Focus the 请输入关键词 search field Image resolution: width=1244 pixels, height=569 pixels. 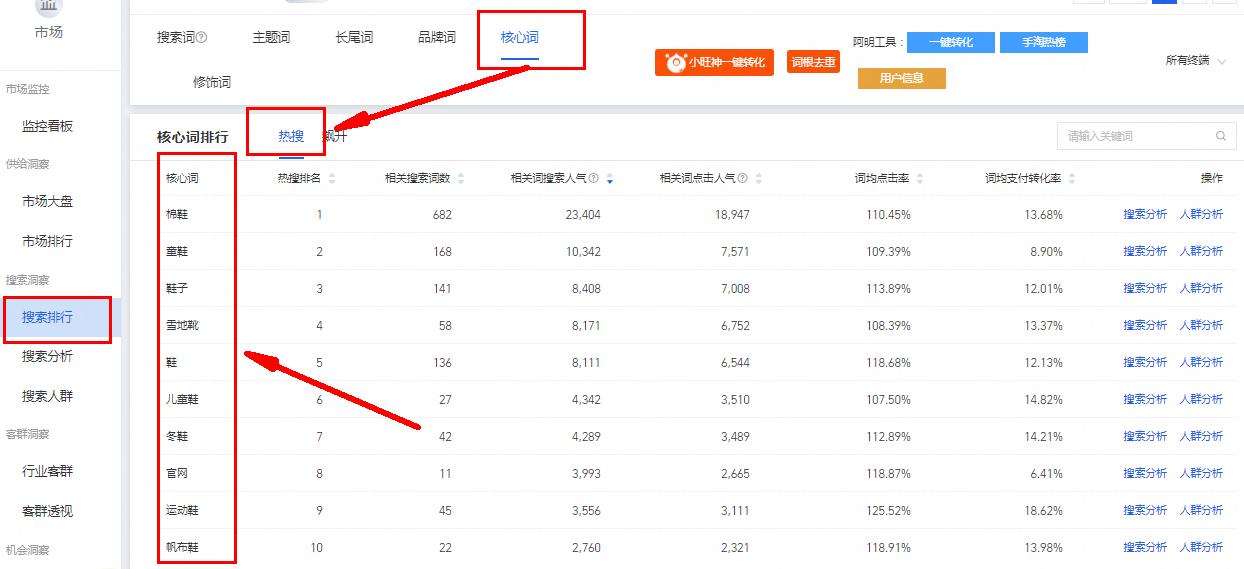coord(1146,136)
